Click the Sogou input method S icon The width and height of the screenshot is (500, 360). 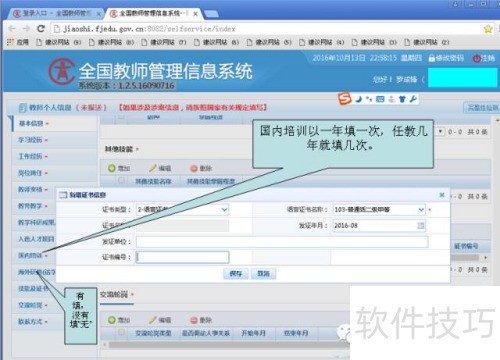click(x=345, y=99)
